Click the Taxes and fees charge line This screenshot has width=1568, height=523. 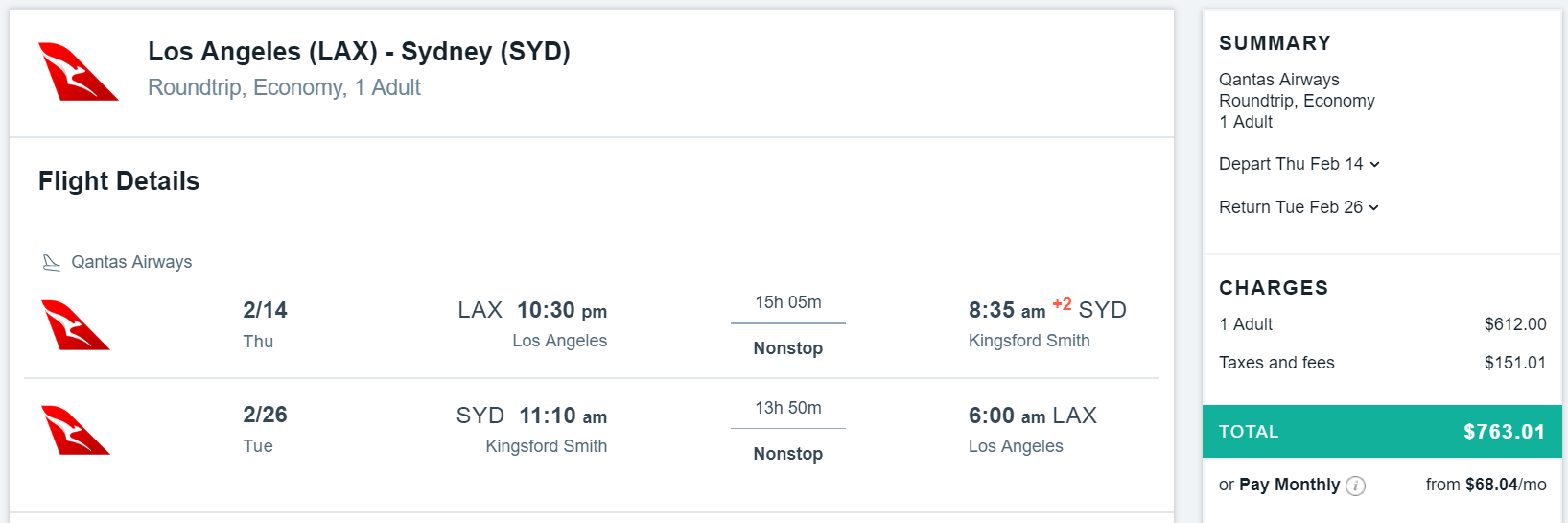(1276, 363)
